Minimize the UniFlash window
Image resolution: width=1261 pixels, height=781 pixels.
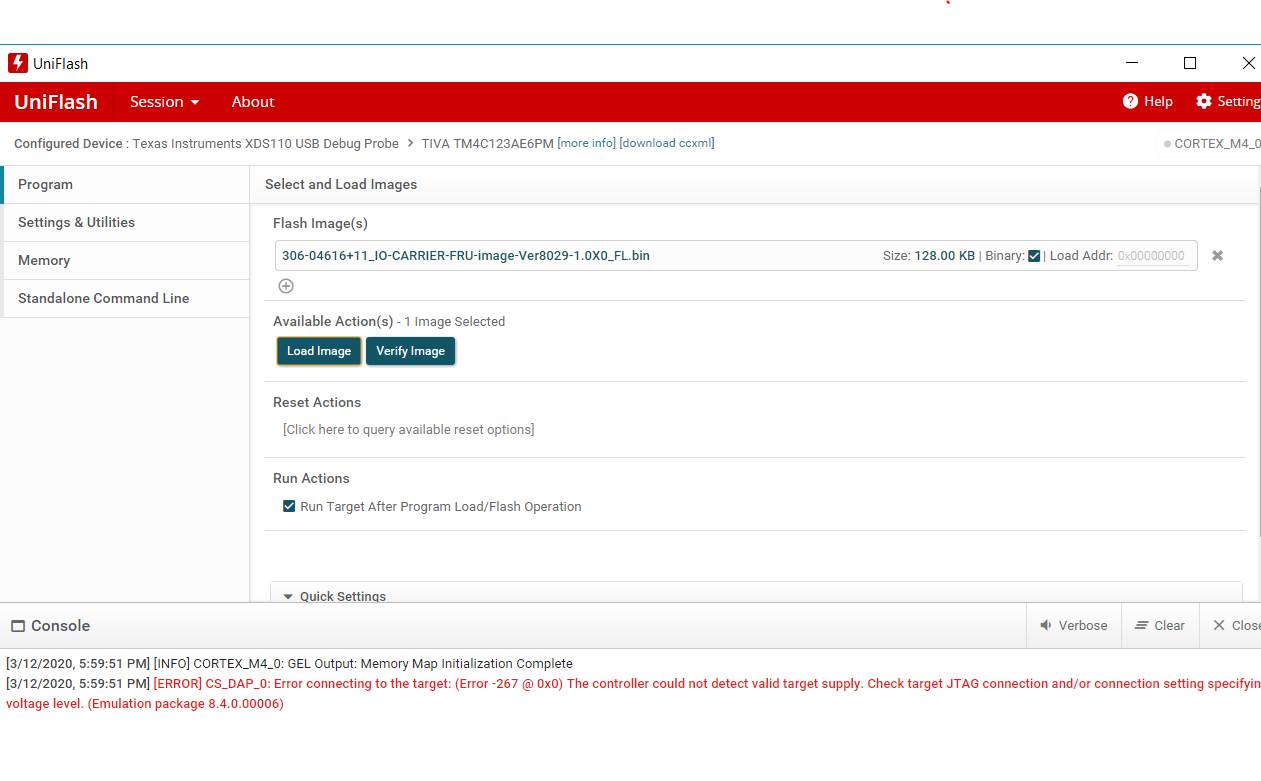click(1132, 63)
